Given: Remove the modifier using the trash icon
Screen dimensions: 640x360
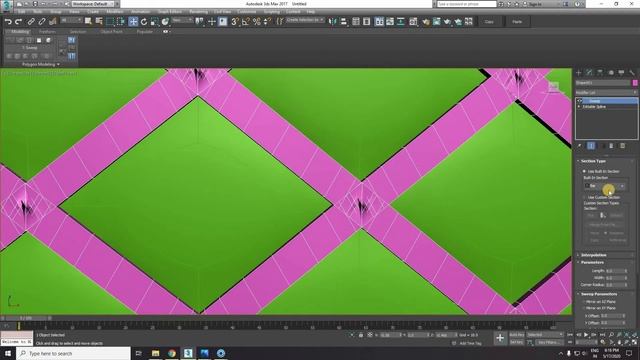Looking at the screenshot, I should pyautogui.click(x=611, y=146).
